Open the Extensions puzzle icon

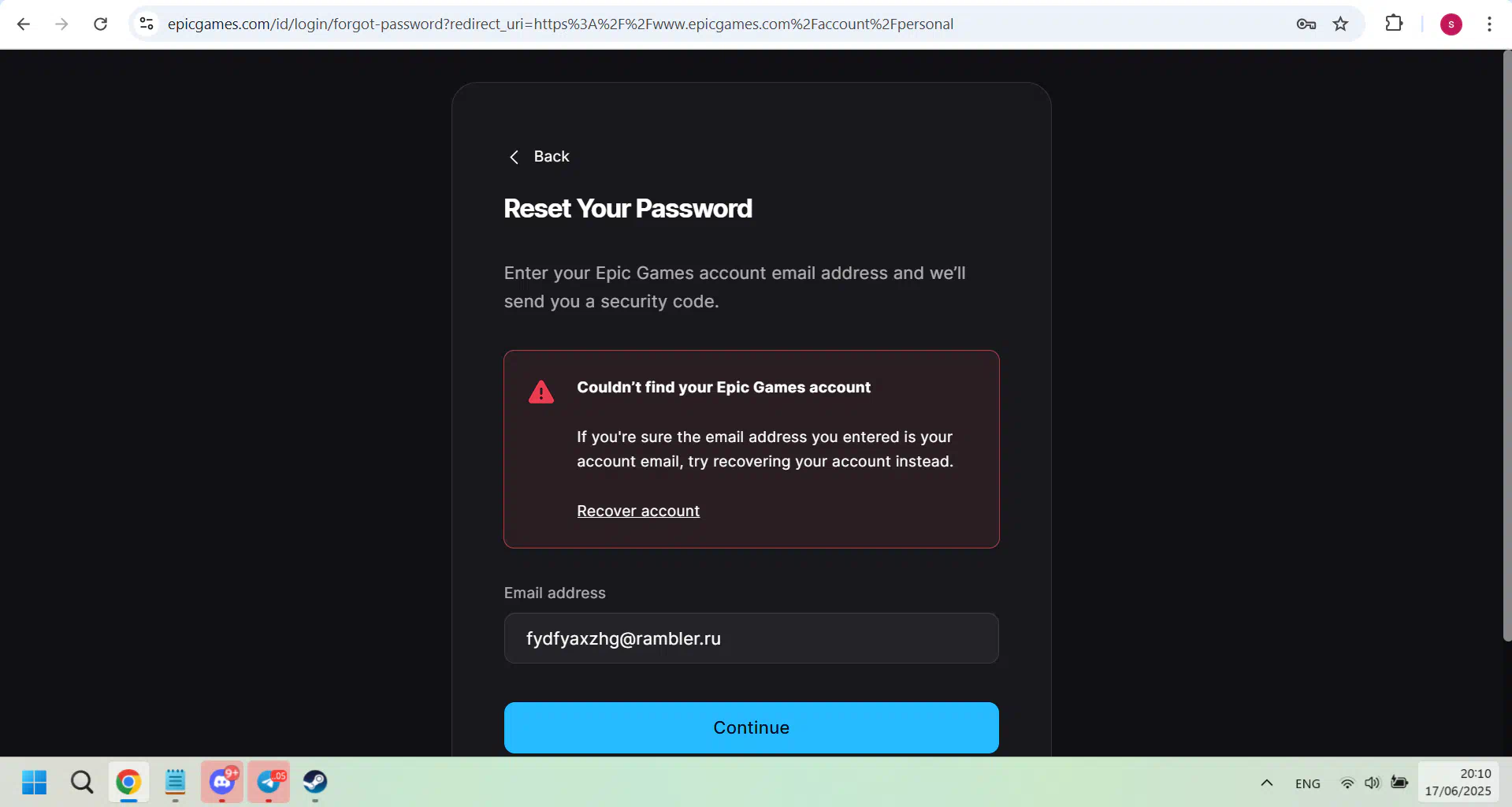(x=1394, y=24)
